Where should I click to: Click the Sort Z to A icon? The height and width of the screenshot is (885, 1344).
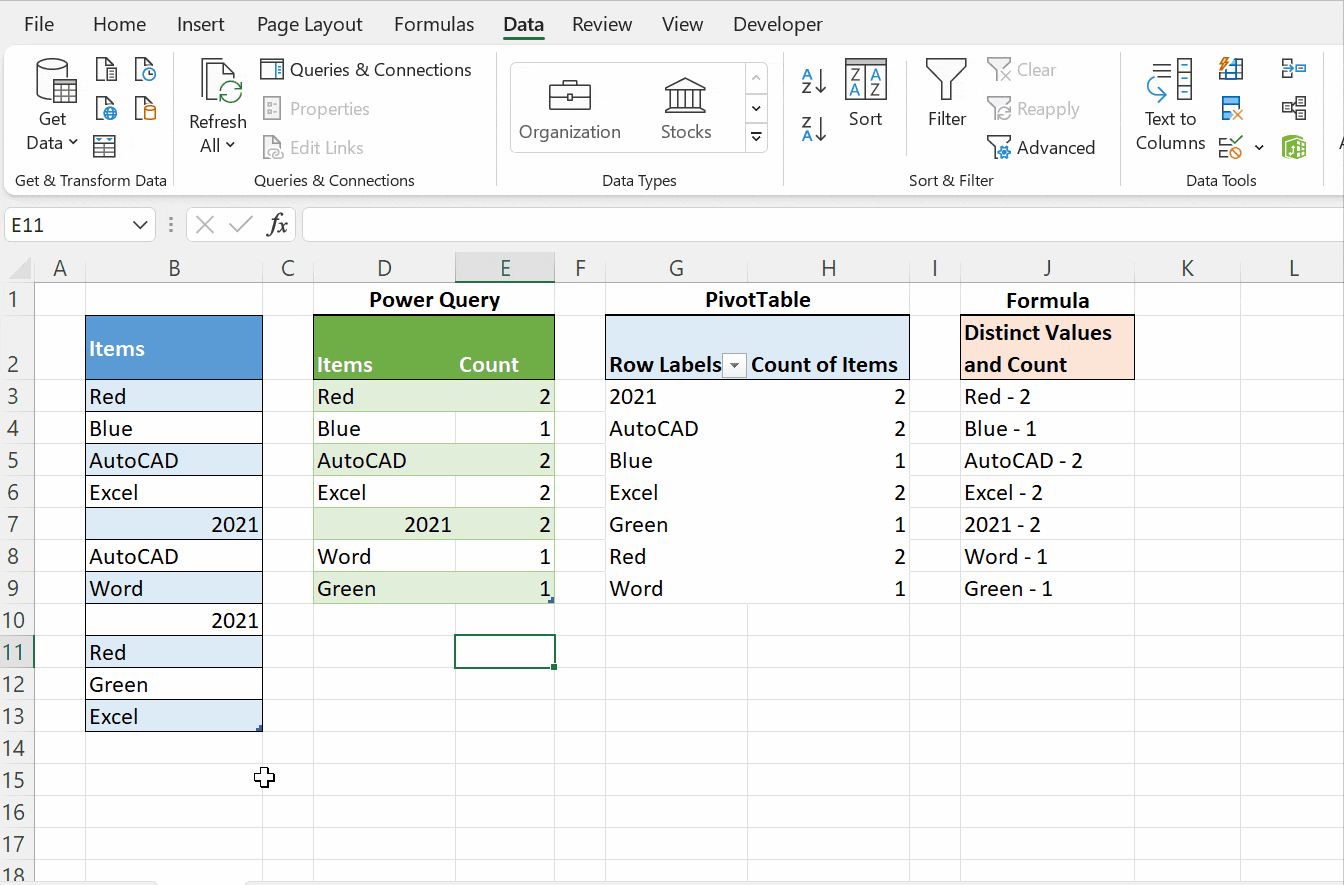(x=812, y=128)
